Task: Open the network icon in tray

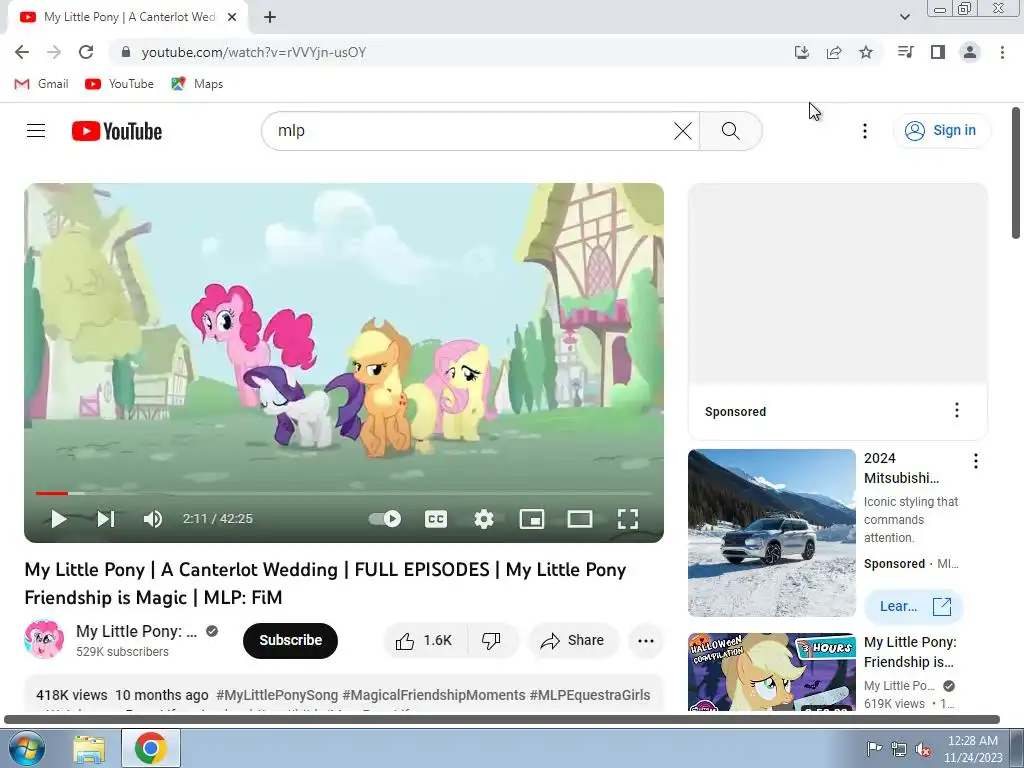Action: [899, 749]
